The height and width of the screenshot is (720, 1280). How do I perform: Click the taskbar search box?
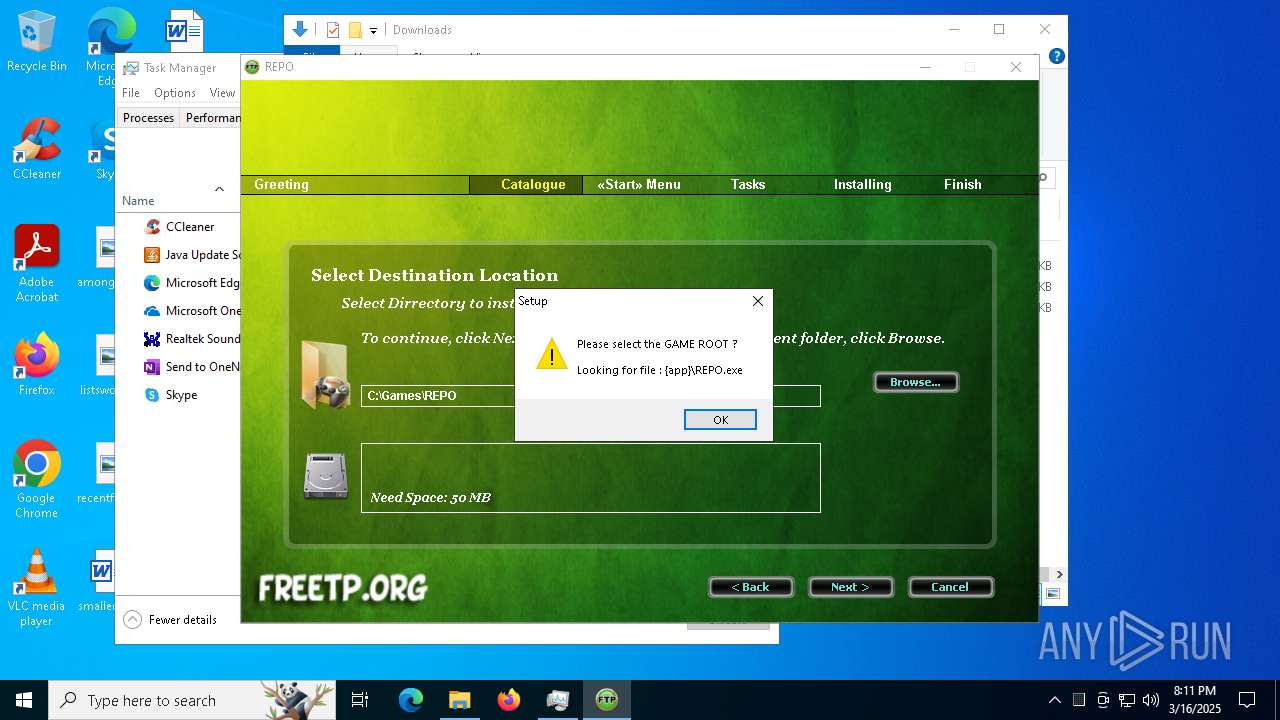tap(192, 700)
